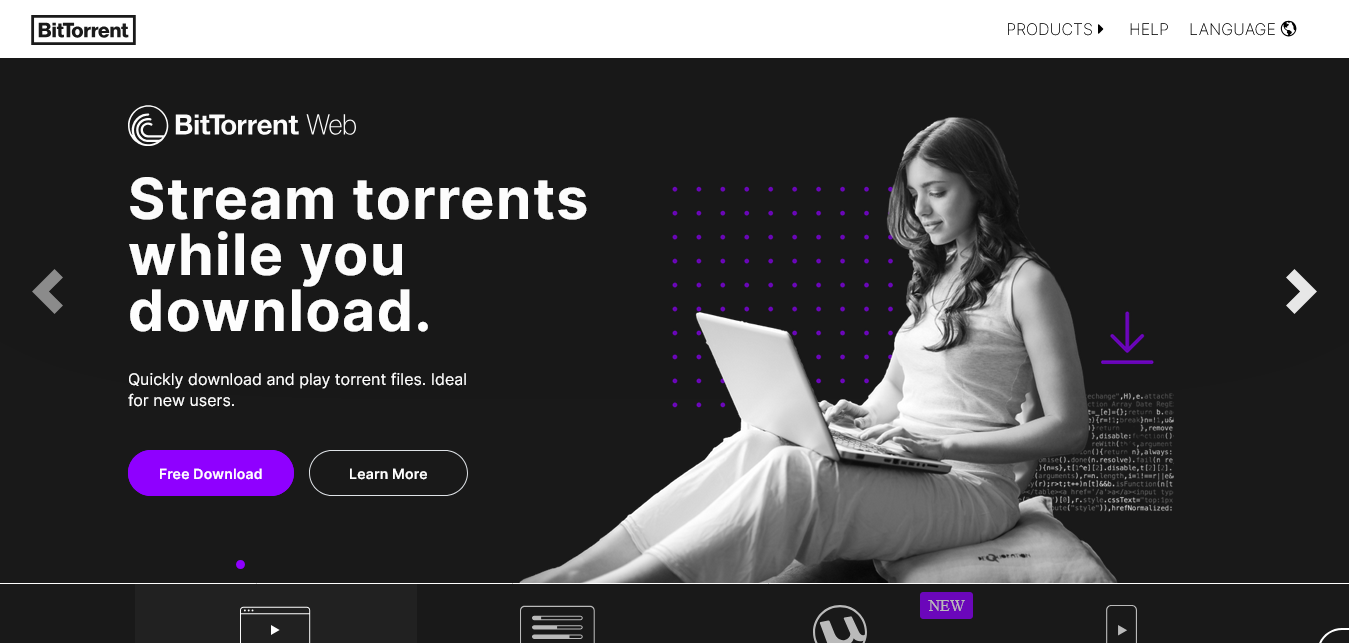Viewport: 1349px width, 643px height.
Task: Click the purple NEW badge
Action: 946,606
